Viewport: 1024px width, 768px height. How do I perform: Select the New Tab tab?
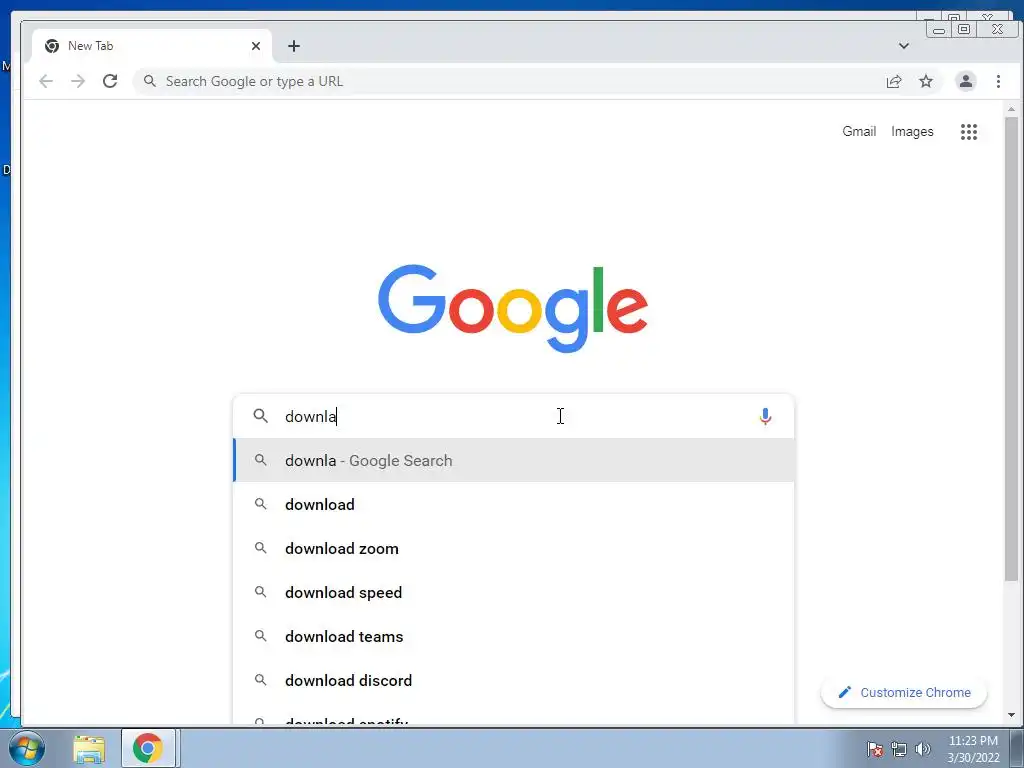pos(152,46)
